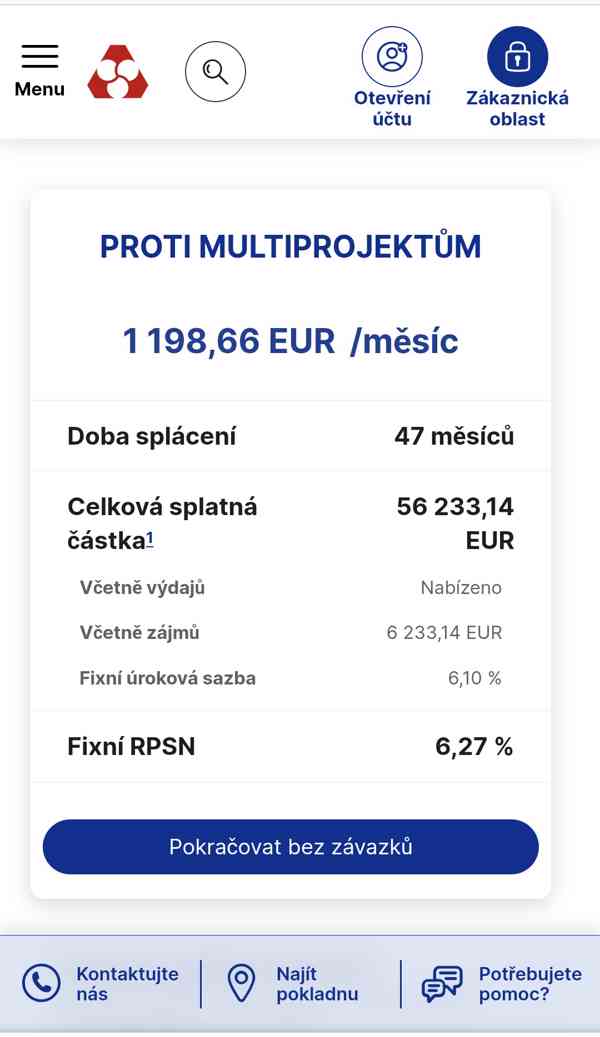Click the PROTI MULTIPROJEKTŮM heading

point(290,246)
